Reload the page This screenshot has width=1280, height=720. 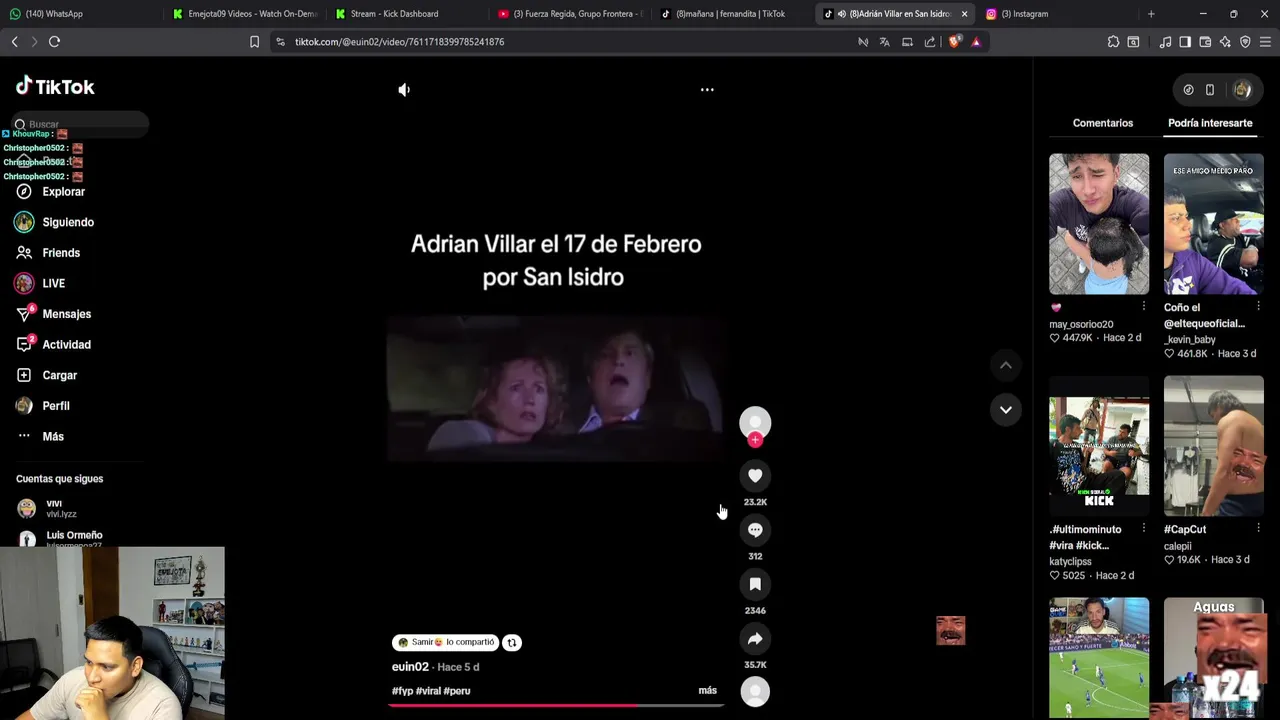pos(54,42)
